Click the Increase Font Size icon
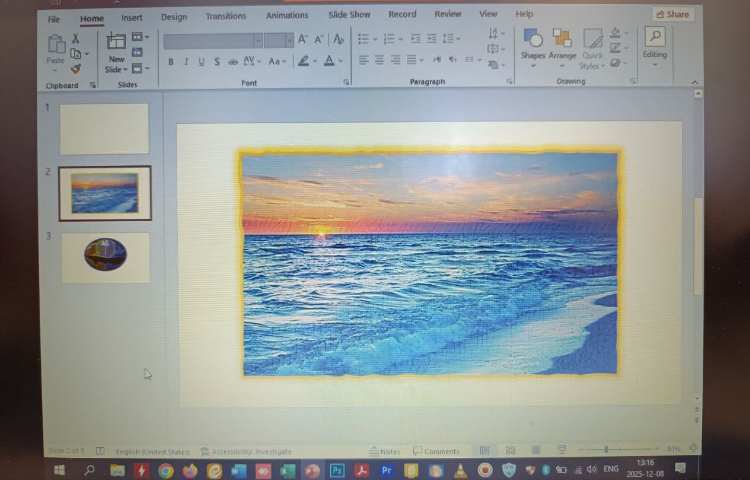Screen dimensions: 750x480 point(303,40)
